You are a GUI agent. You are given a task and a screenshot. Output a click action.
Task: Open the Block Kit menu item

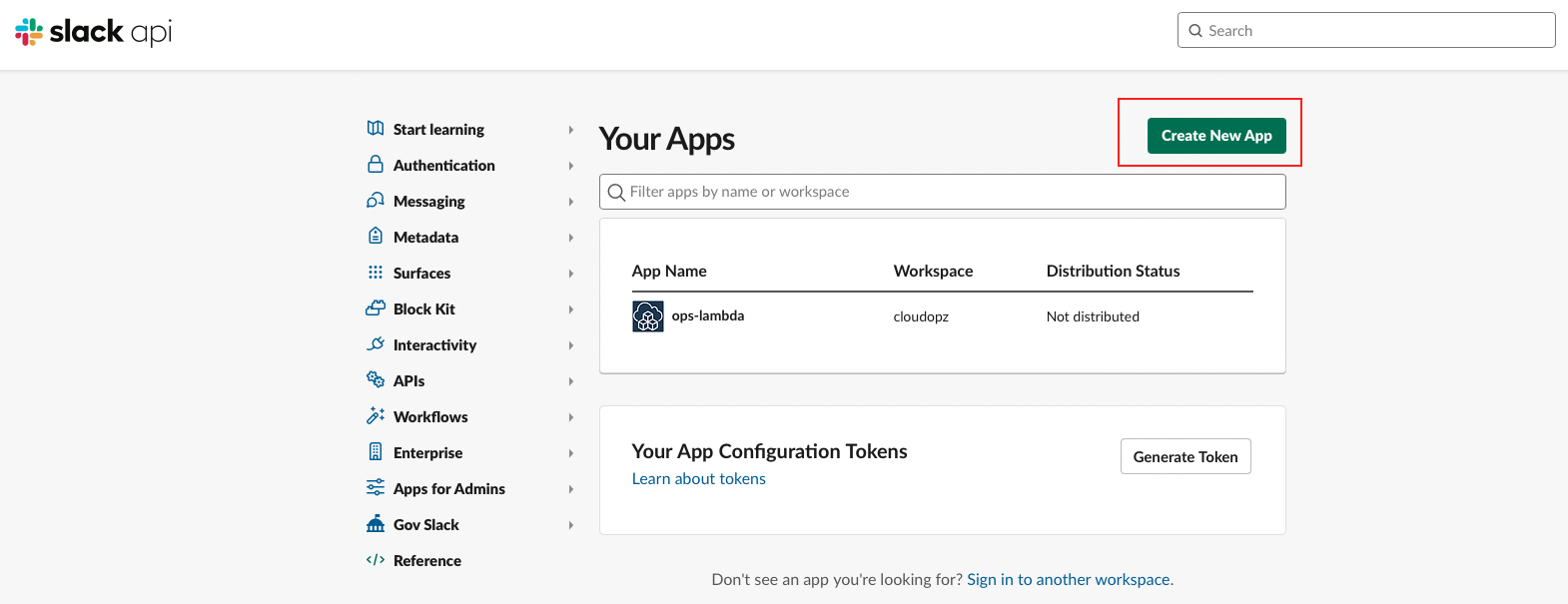click(x=424, y=309)
